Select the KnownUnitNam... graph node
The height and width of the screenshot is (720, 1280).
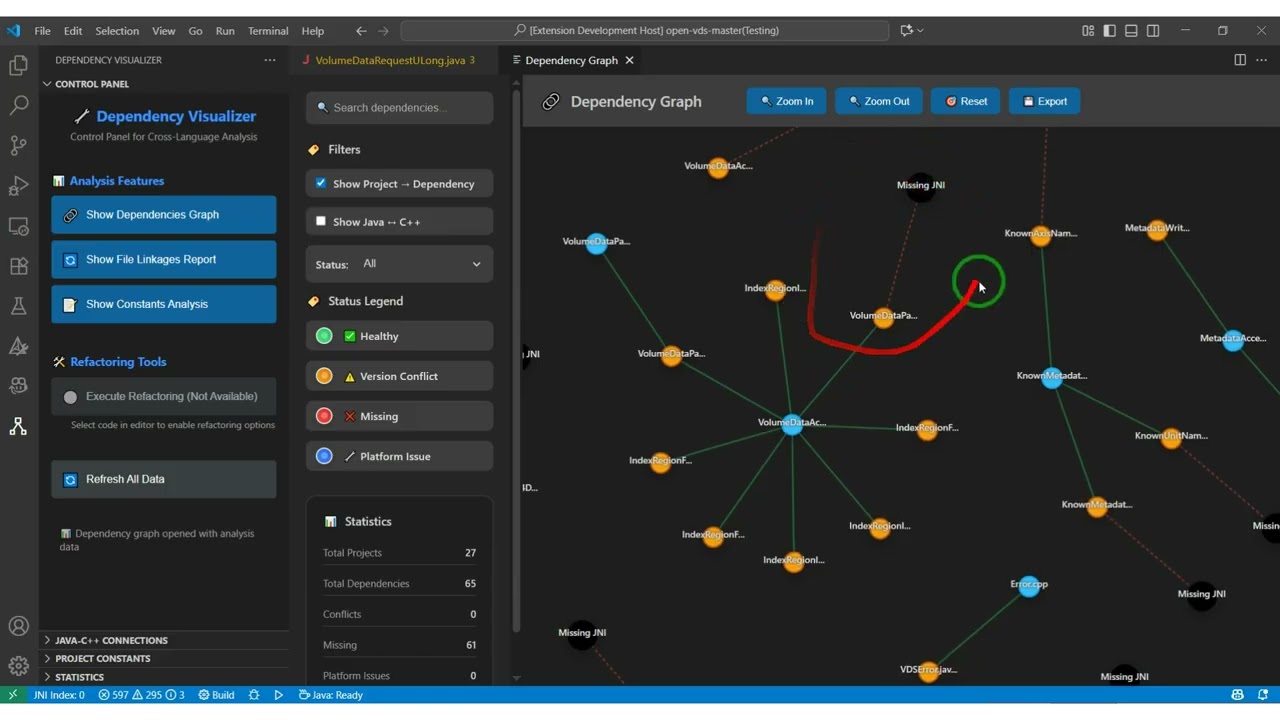[1171, 438]
